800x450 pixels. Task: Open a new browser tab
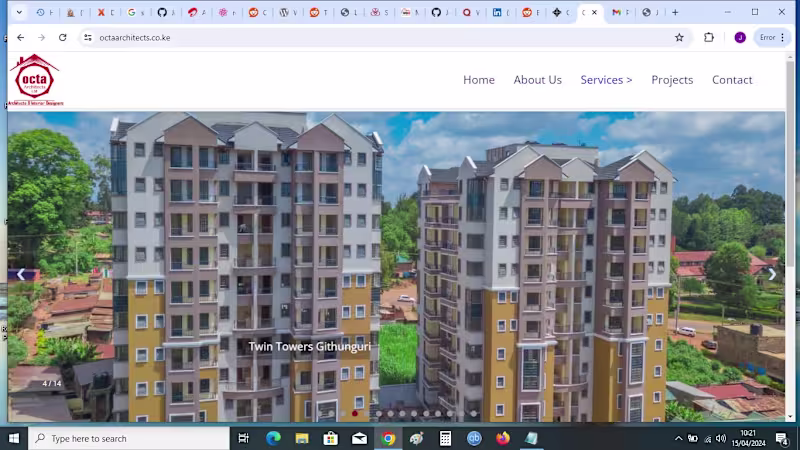coord(675,12)
